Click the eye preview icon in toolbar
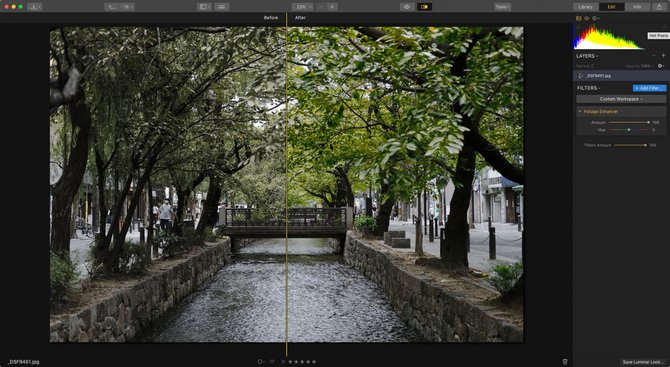Screen dimensions: 670x367 [407, 7]
